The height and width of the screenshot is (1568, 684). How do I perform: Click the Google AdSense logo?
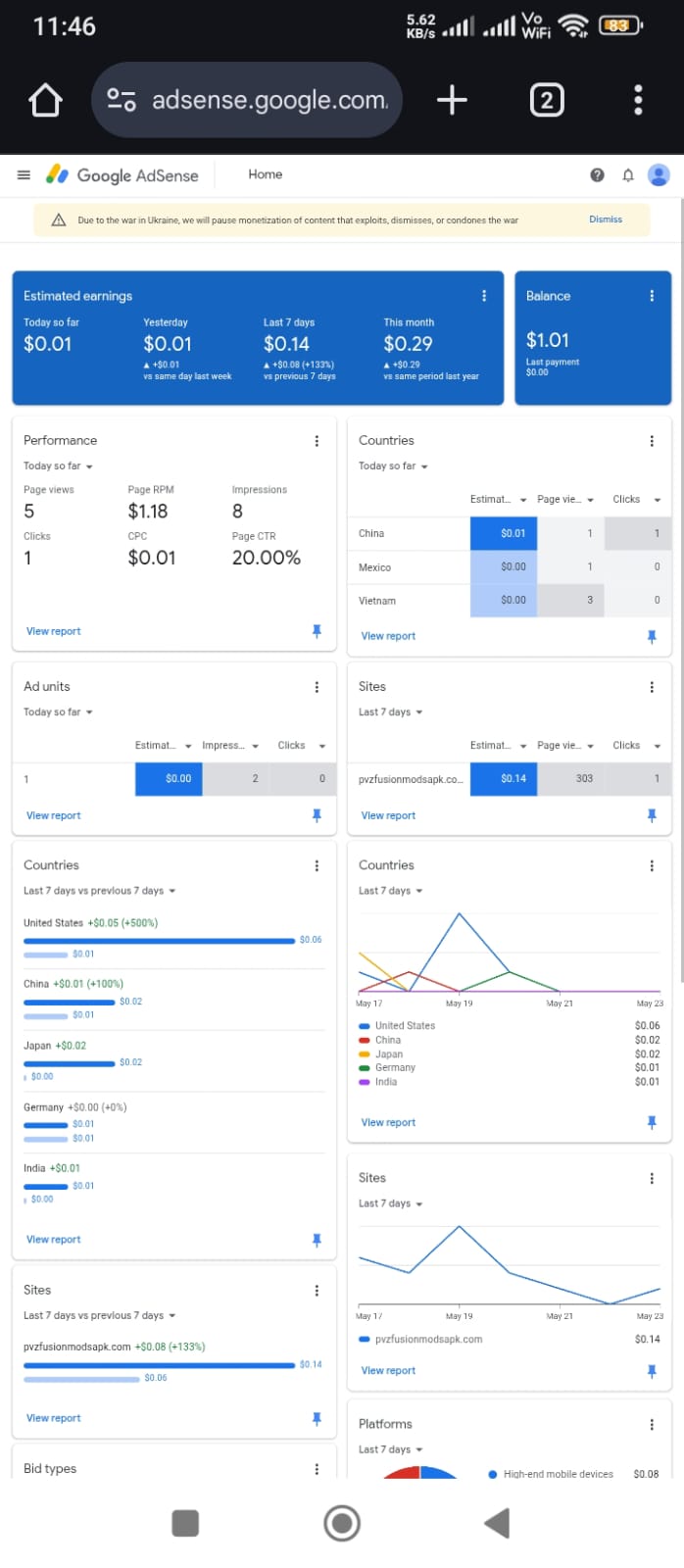122,174
